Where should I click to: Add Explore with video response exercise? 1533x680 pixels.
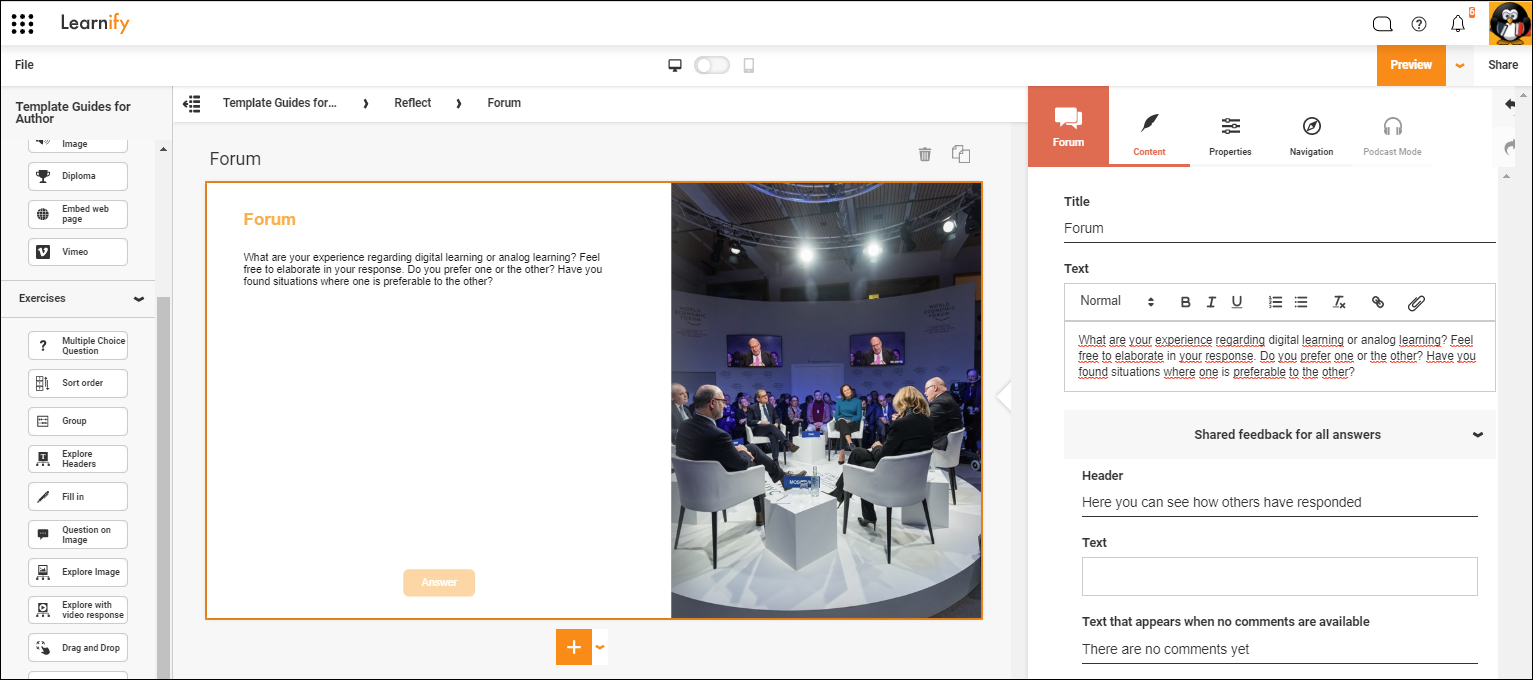(x=78, y=610)
